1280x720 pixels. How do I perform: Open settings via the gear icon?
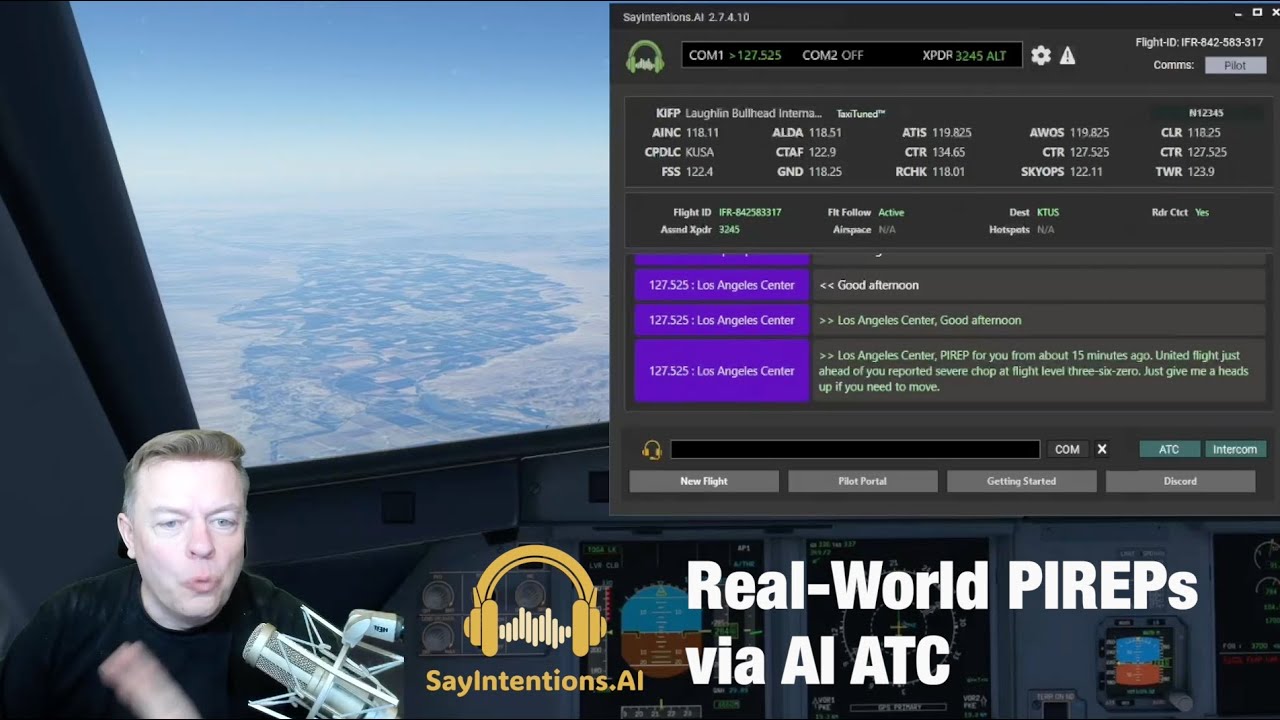(x=1041, y=56)
